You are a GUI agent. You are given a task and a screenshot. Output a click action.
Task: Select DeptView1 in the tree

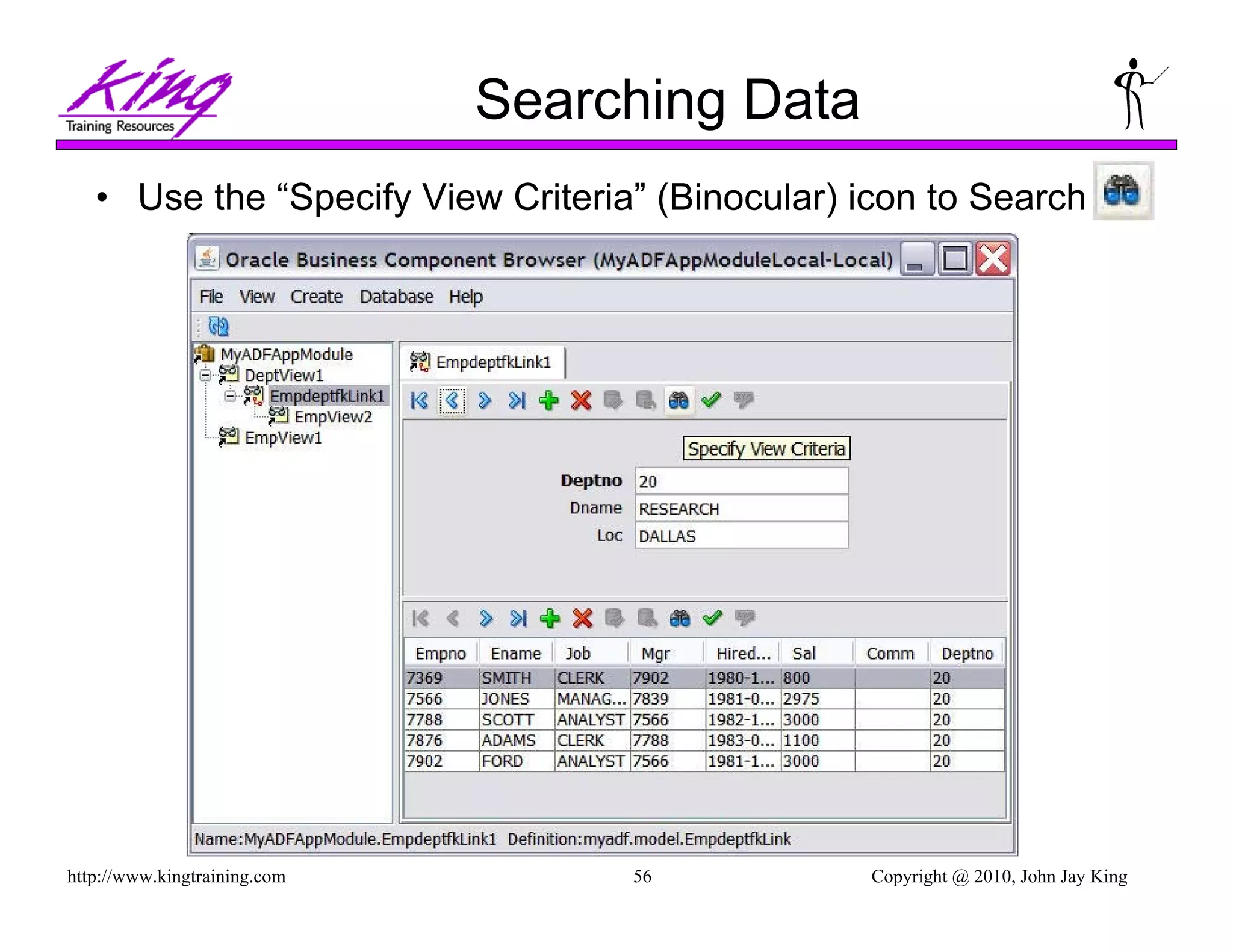(284, 376)
